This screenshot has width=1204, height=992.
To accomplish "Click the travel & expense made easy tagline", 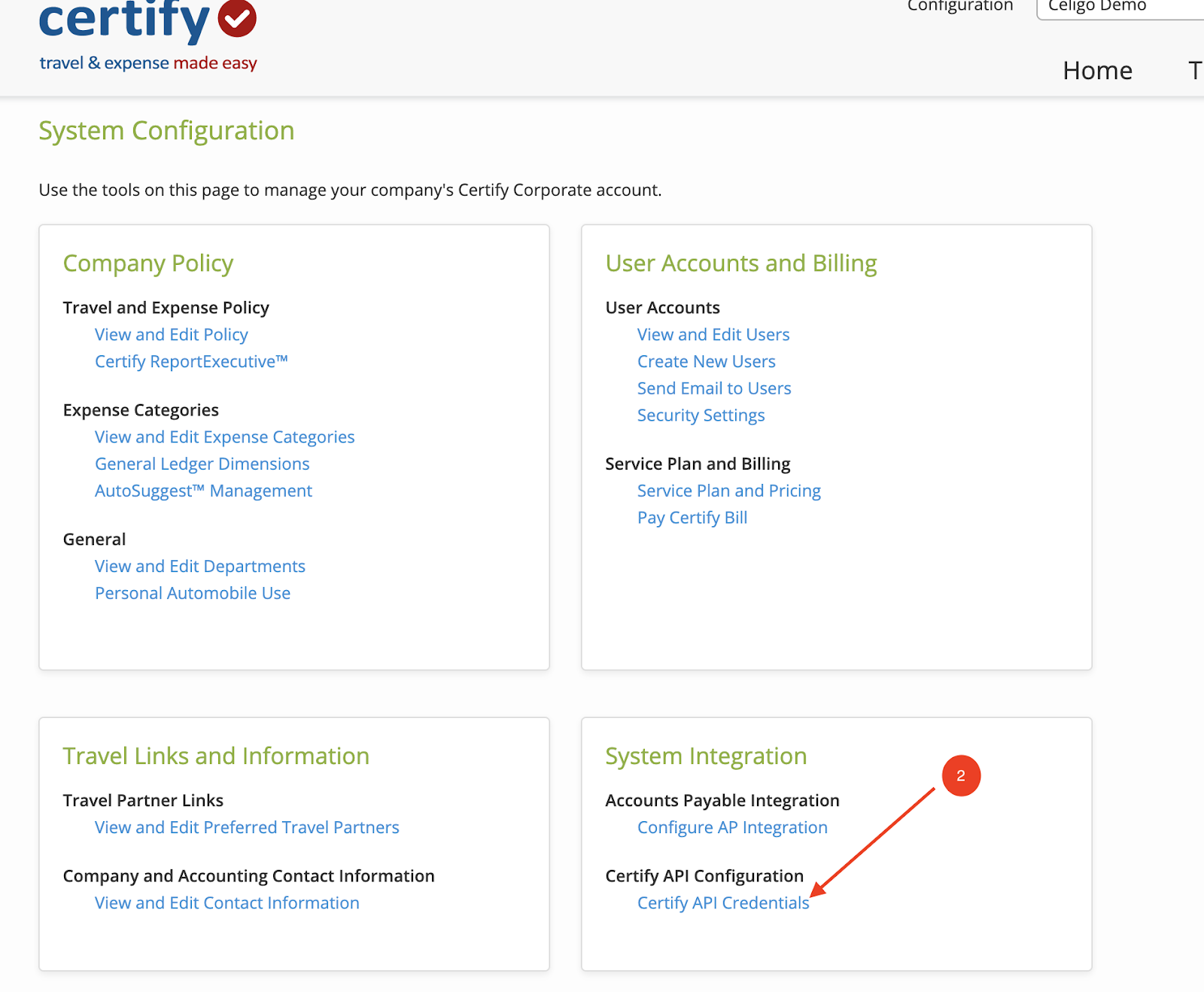I will (x=148, y=63).
